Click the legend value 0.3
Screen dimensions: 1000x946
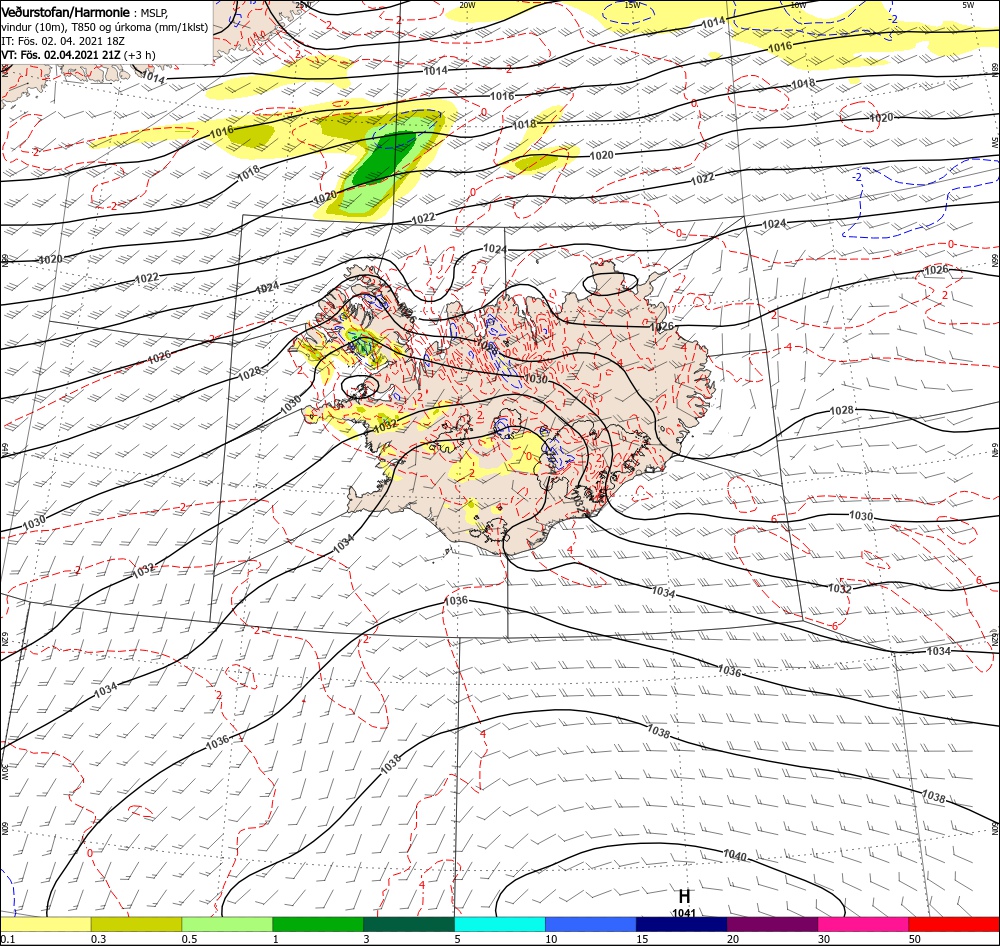click(x=99, y=939)
